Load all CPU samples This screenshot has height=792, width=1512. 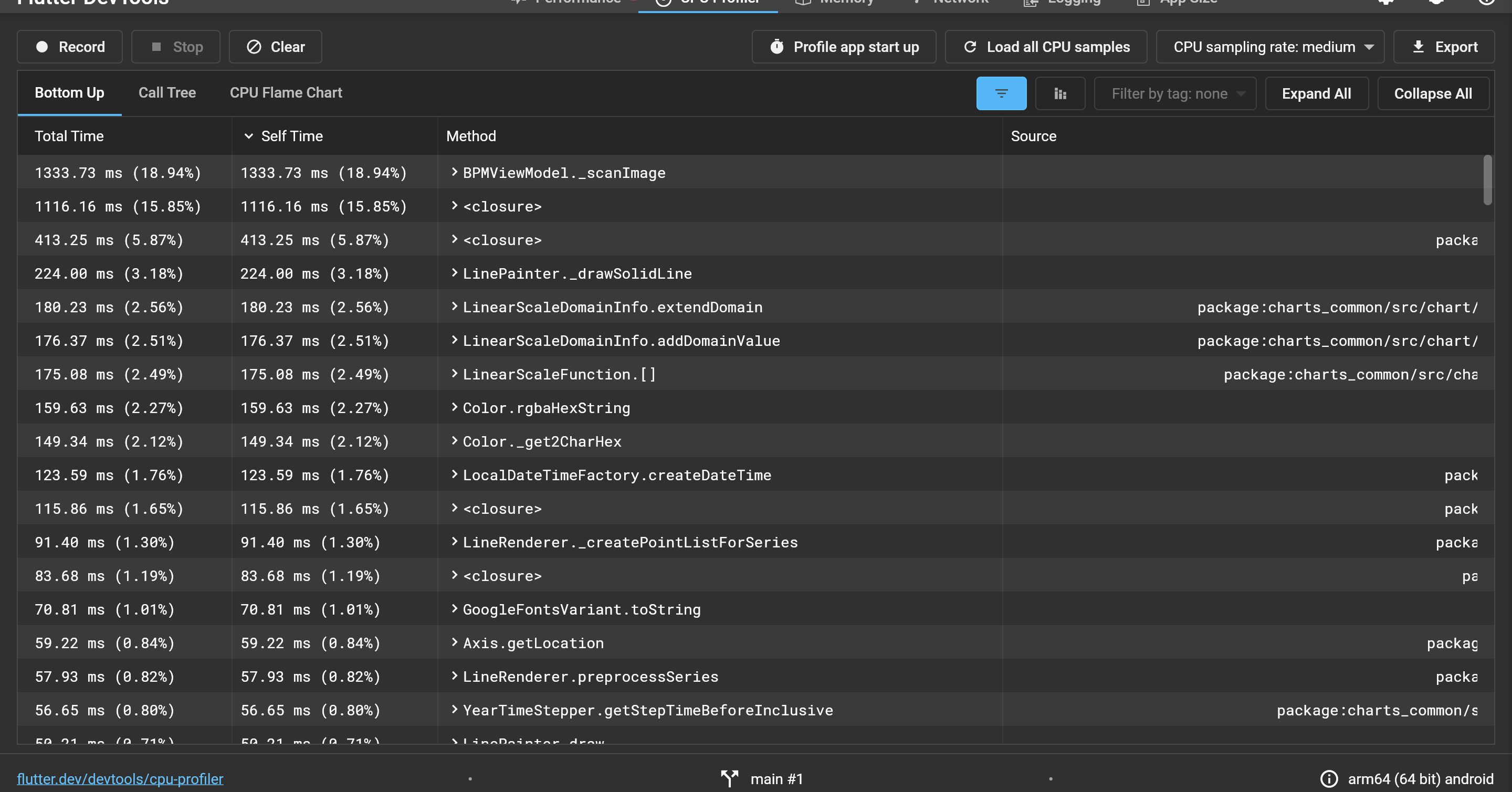tap(1046, 47)
